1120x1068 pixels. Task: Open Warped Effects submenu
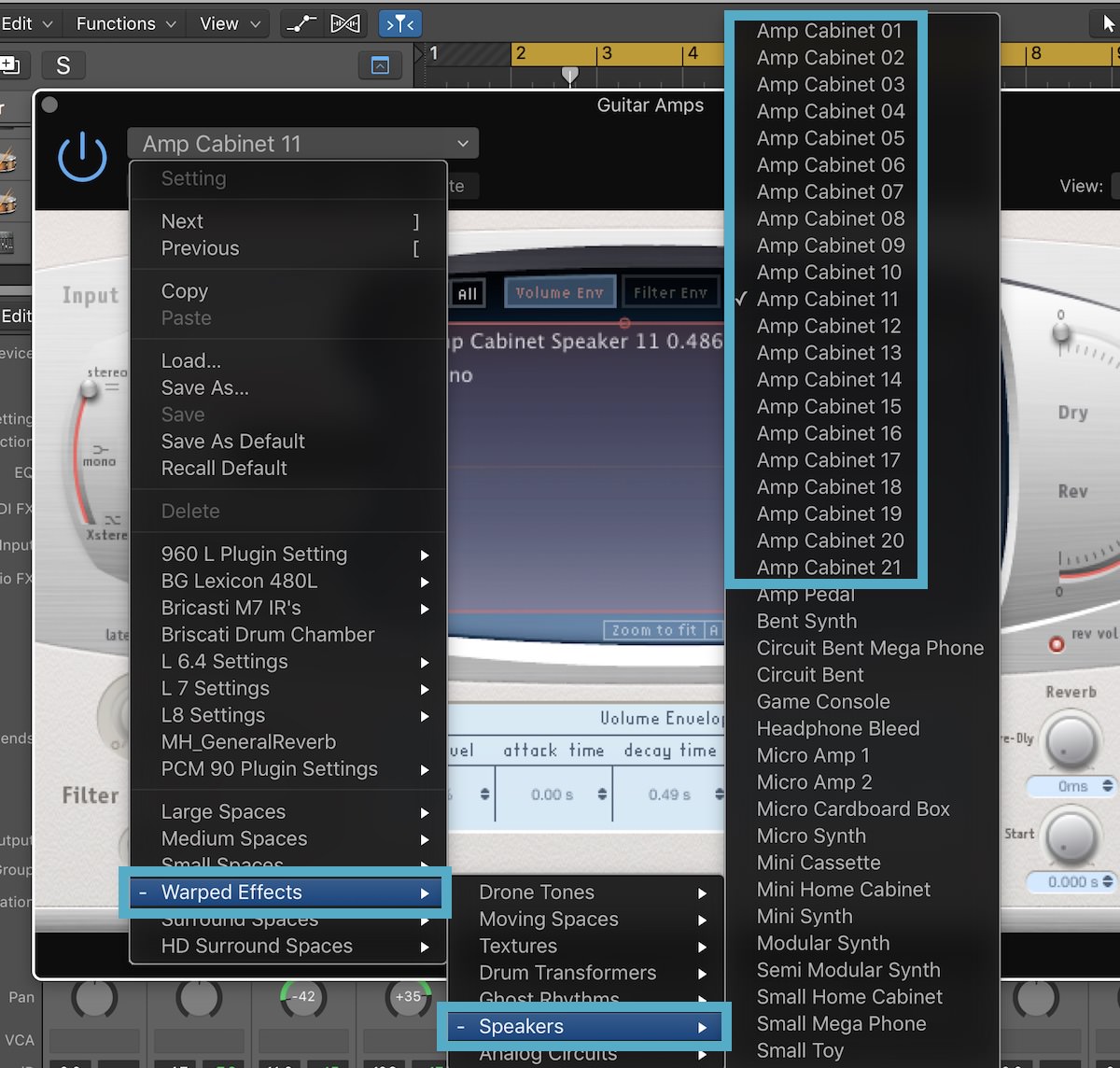coord(288,892)
